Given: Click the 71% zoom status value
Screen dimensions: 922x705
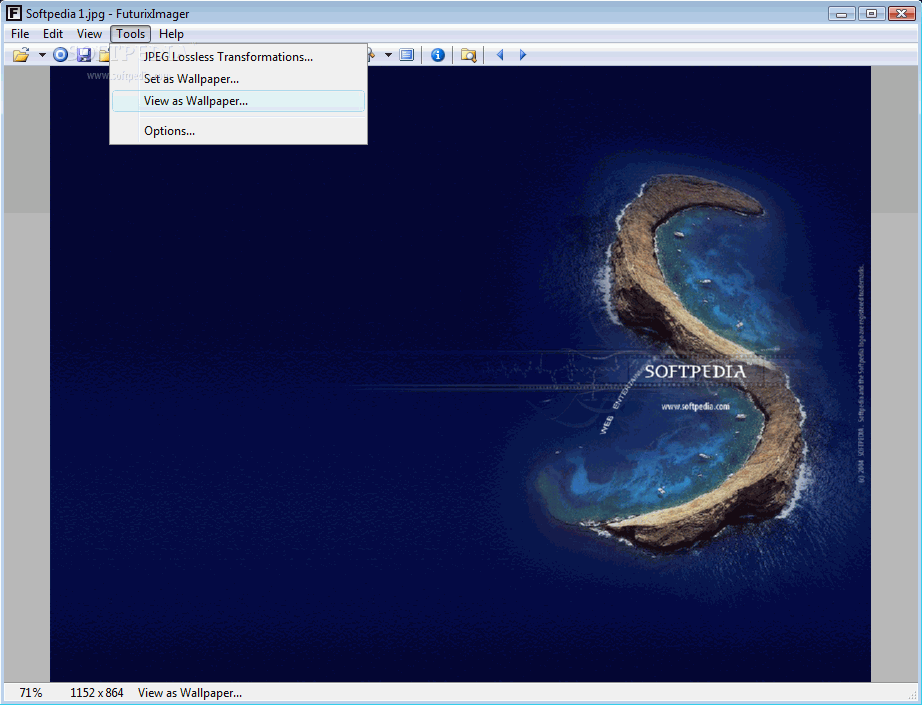Looking at the screenshot, I should [31, 693].
